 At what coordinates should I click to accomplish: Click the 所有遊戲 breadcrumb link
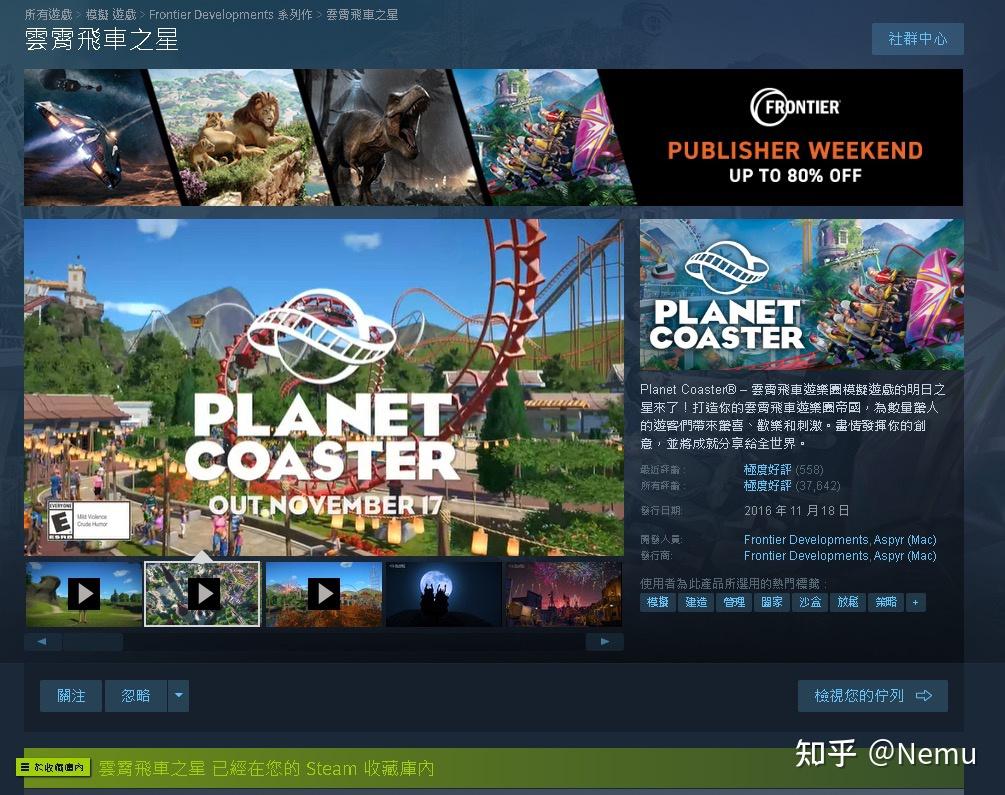[49, 14]
